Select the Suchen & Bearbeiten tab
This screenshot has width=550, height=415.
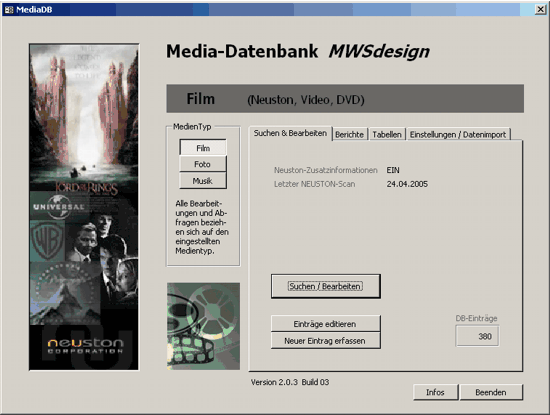(290, 133)
